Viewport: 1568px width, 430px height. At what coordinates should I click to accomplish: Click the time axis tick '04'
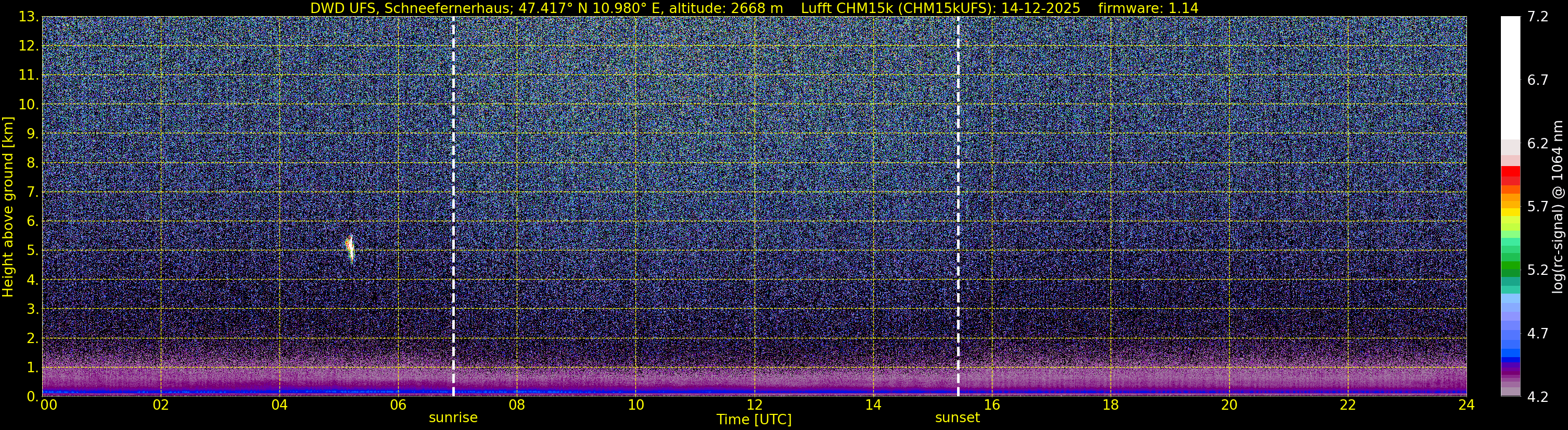tap(279, 405)
